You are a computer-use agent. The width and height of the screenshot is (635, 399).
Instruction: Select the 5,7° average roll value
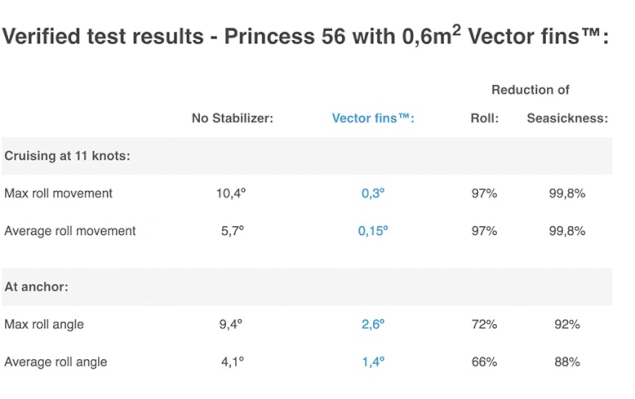[x=232, y=231]
